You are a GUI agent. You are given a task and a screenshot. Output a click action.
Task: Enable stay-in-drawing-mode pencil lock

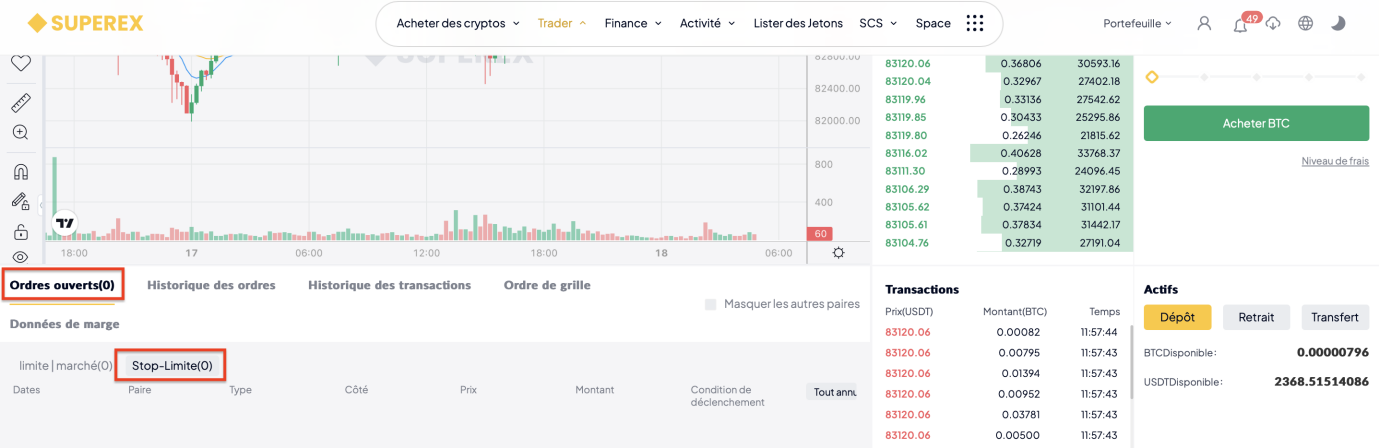pyautogui.click(x=20, y=202)
